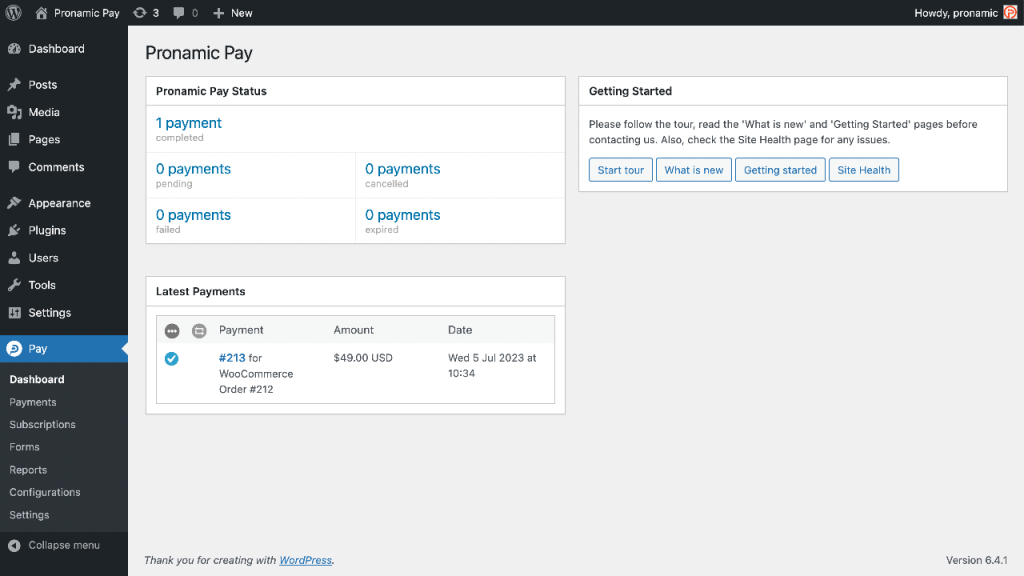The height and width of the screenshot is (576, 1024).
Task: Open the comments bubble in admin bar
Action: point(178,13)
